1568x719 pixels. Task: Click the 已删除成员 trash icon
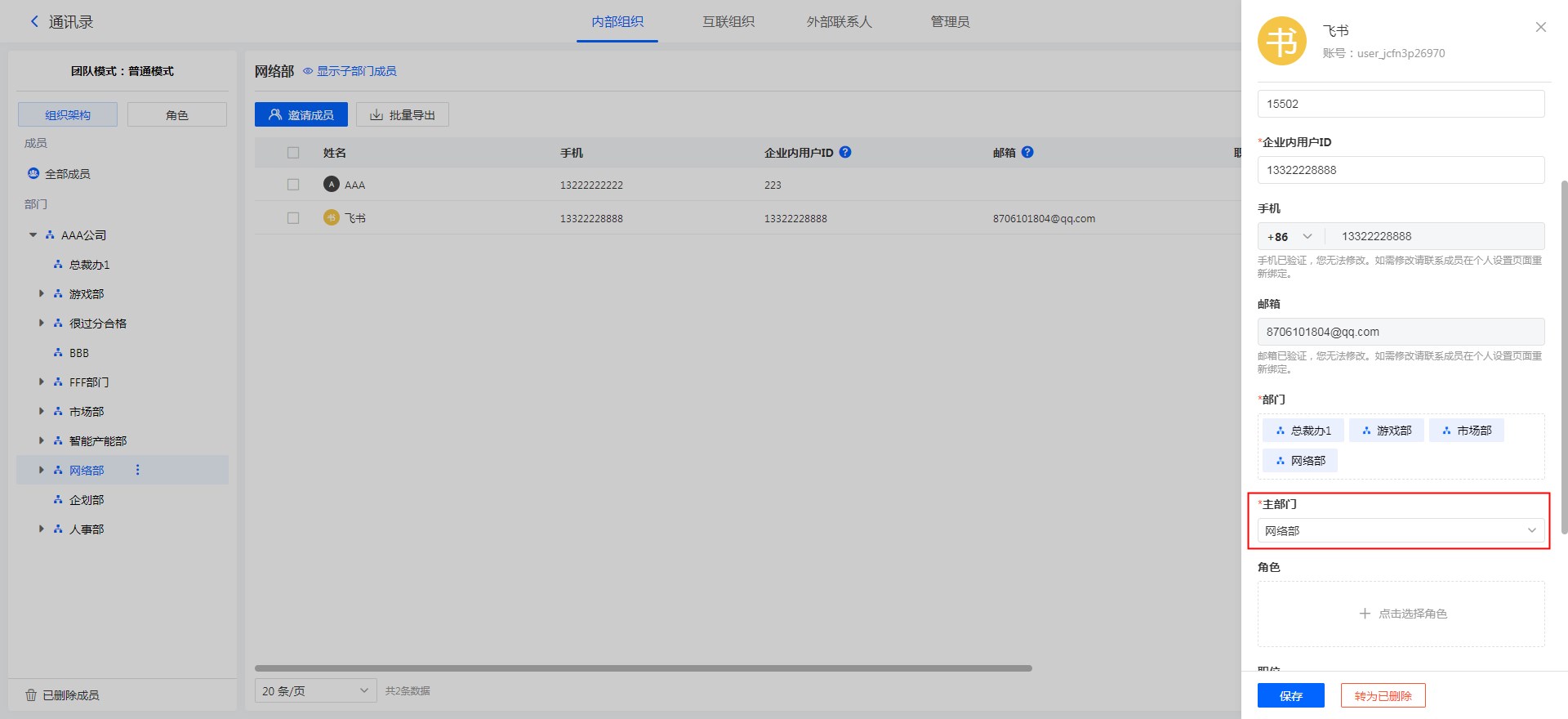click(31, 695)
